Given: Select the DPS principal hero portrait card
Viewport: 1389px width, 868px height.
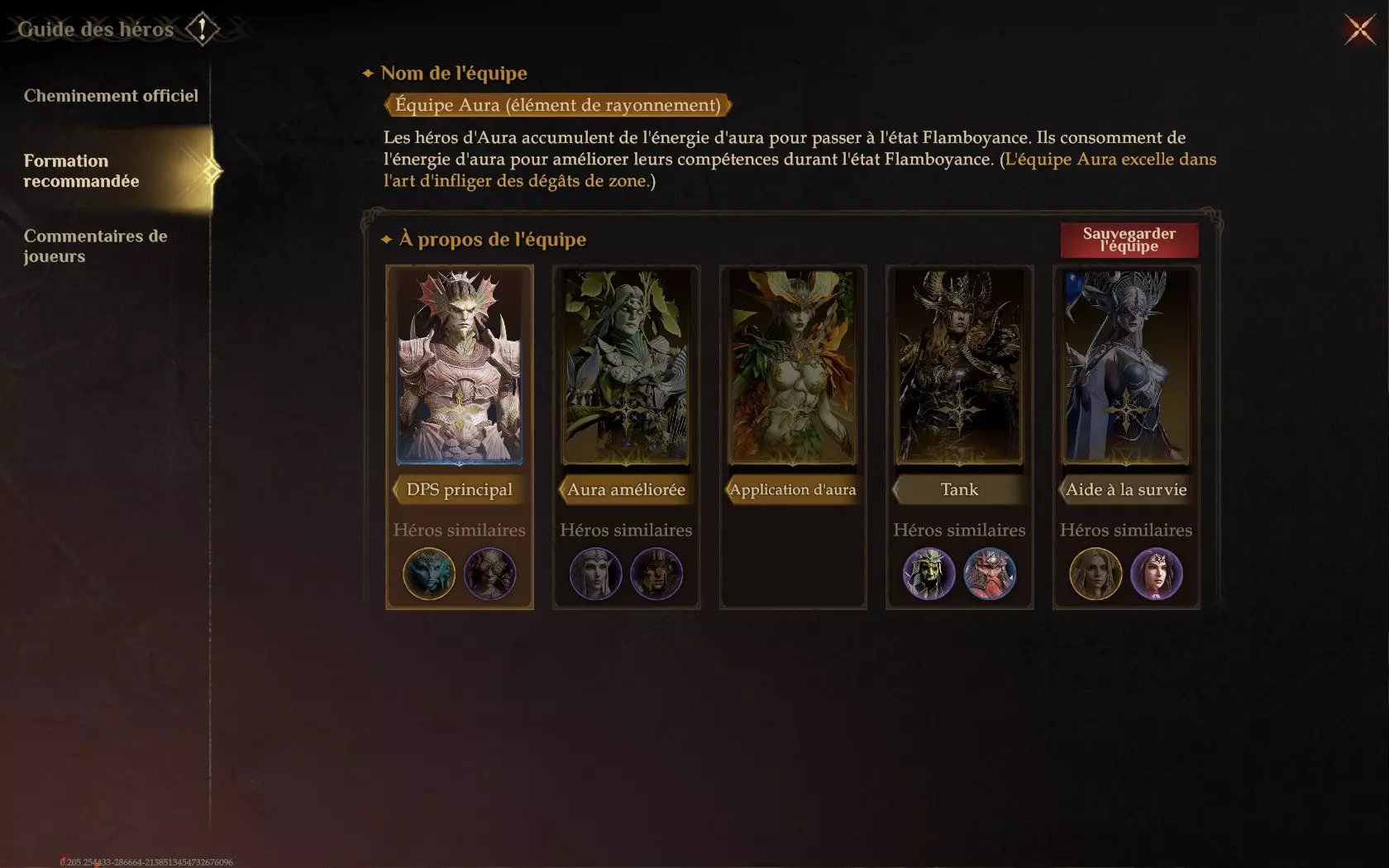Looking at the screenshot, I should (x=460, y=367).
